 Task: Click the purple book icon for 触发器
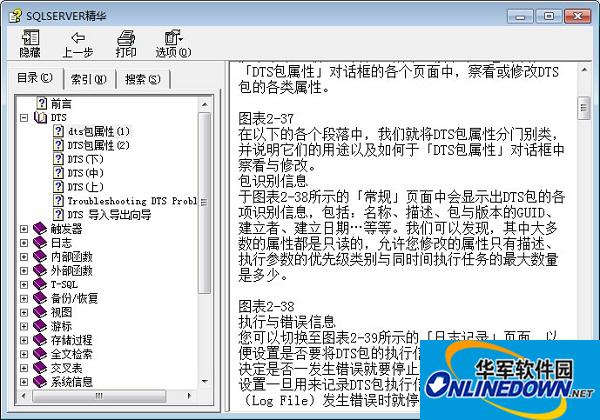tap(40, 228)
